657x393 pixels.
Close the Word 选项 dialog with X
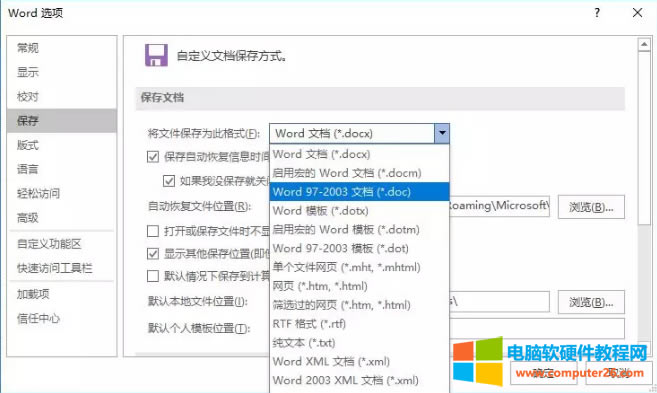pyautogui.click(x=637, y=13)
